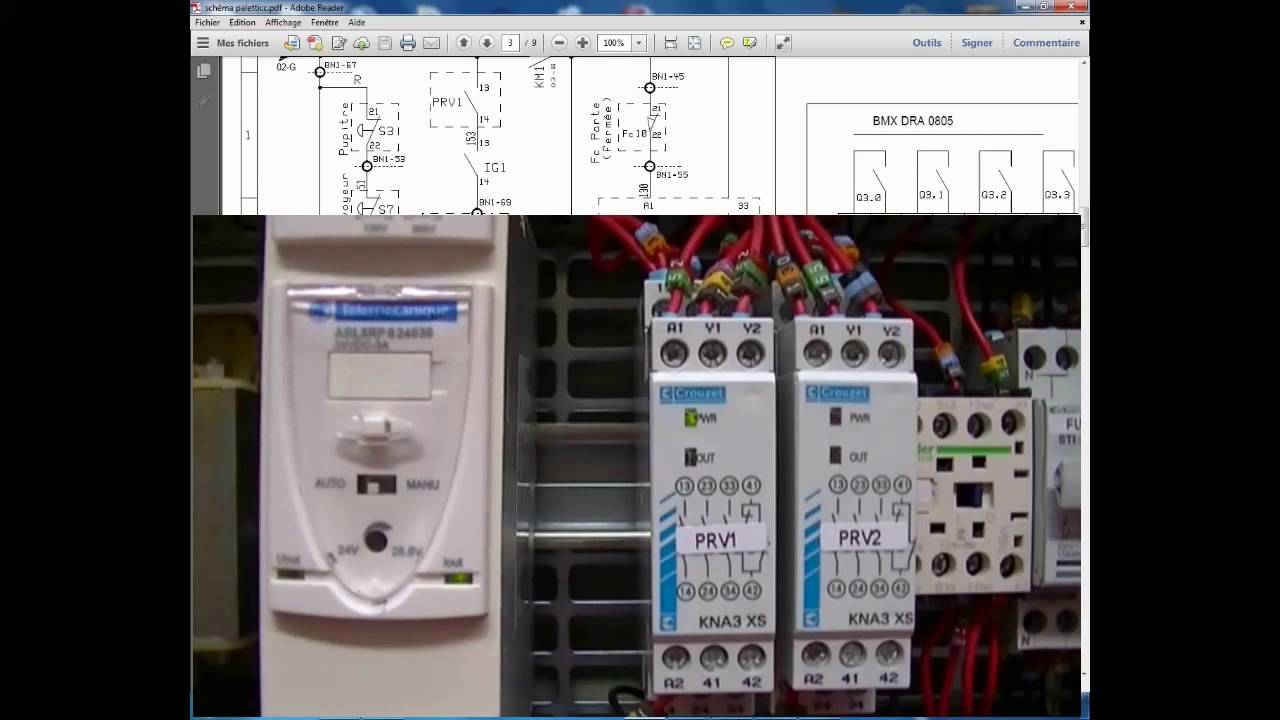Click the S3 pushbutton symbol label
Image resolution: width=1280 pixels, height=720 pixels.
pyautogui.click(x=387, y=131)
